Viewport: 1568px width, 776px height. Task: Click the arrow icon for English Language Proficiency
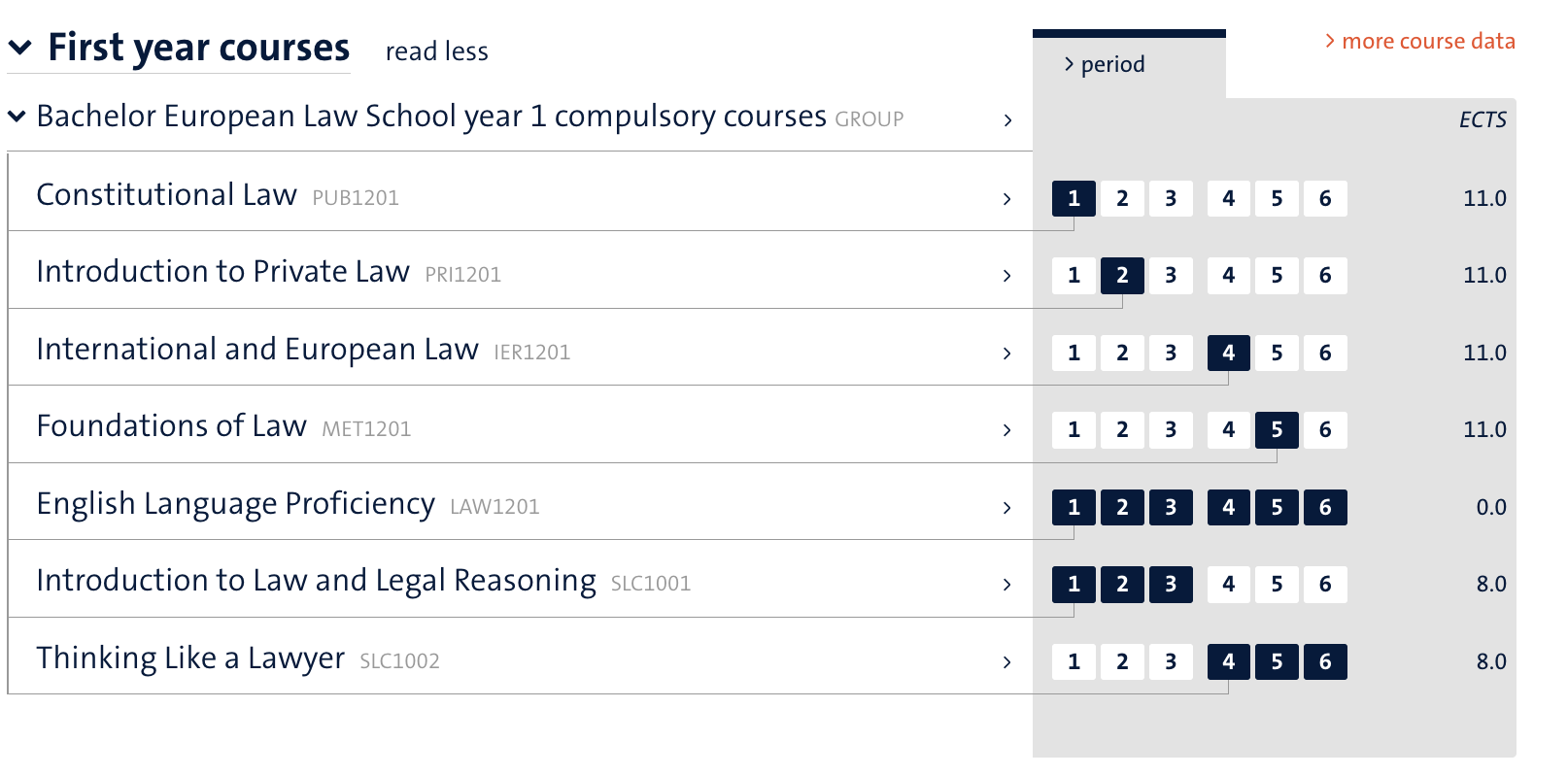coord(1007,508)
